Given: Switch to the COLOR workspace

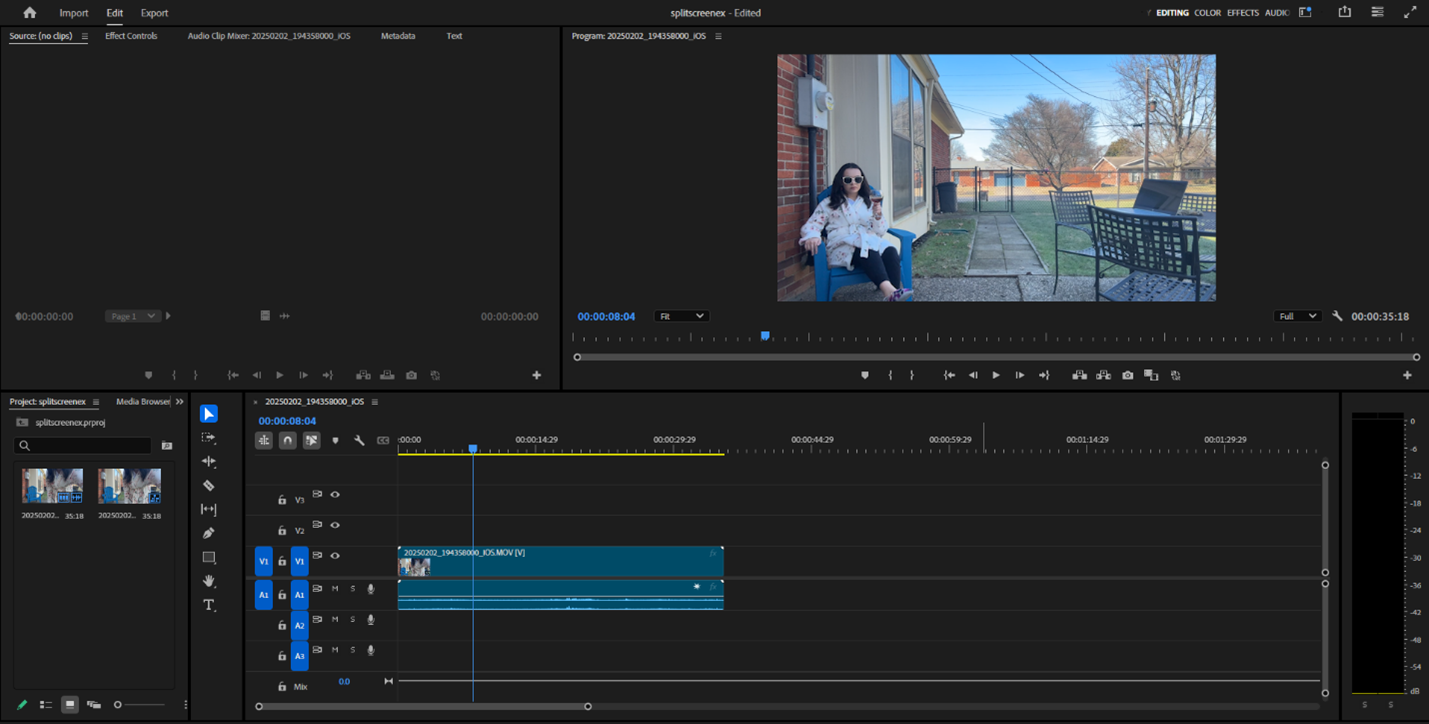Looking at the screenshot, I should 1207,13.
